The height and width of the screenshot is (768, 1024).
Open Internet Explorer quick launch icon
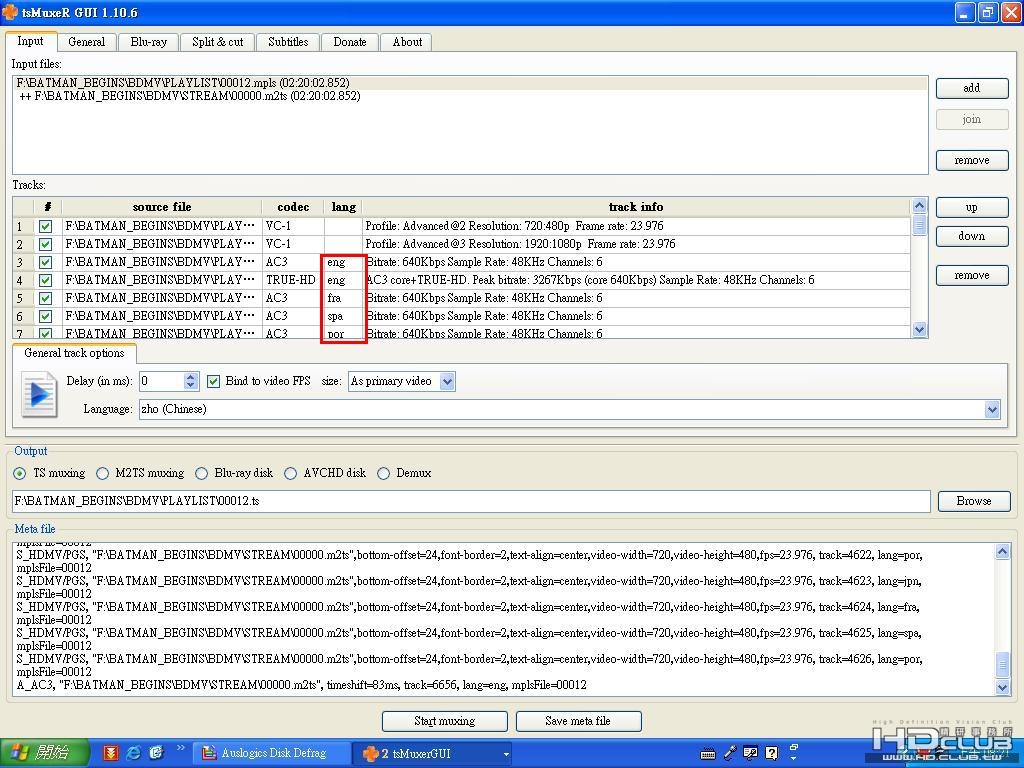[x=134, y=753]
